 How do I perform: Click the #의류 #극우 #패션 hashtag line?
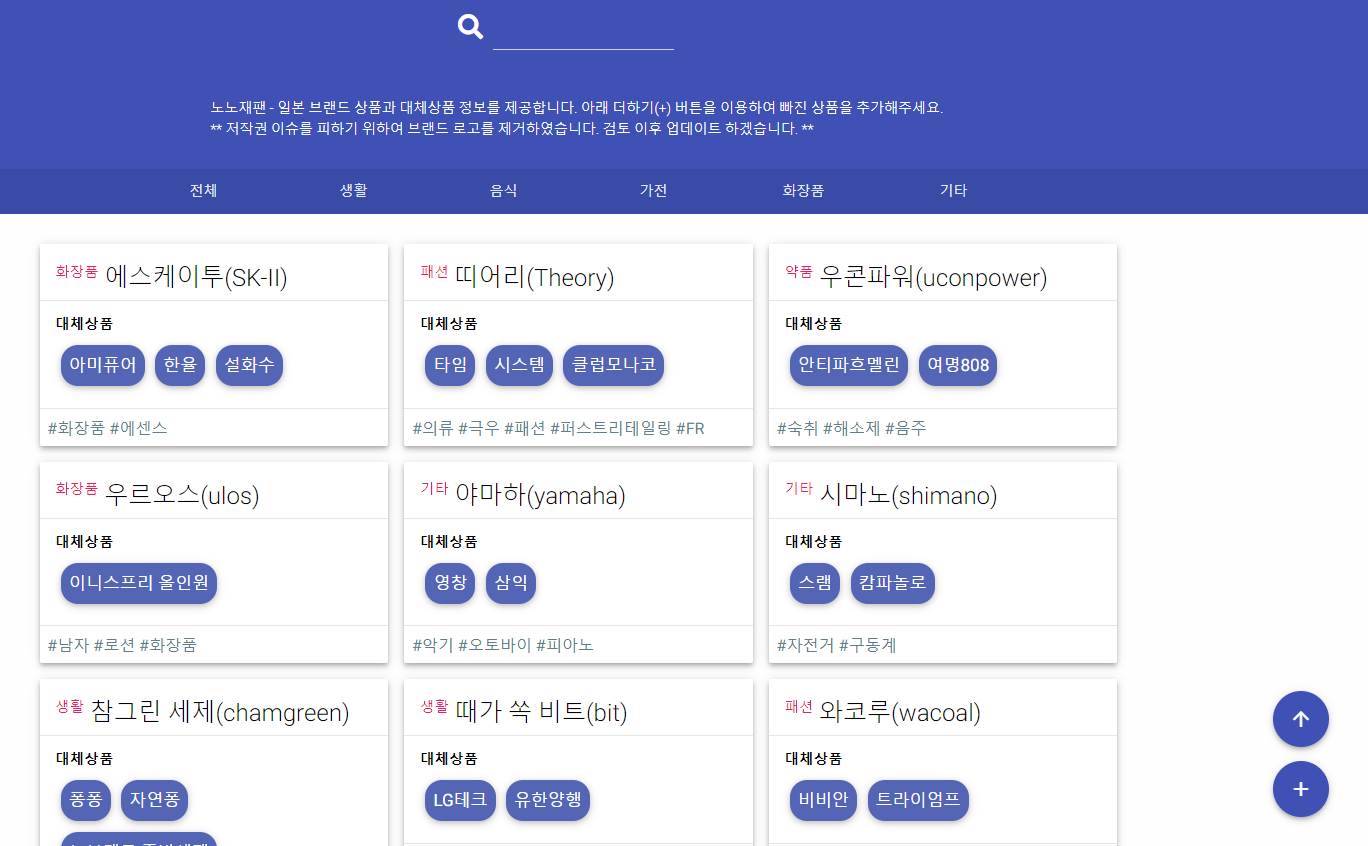tap(559, 428)
